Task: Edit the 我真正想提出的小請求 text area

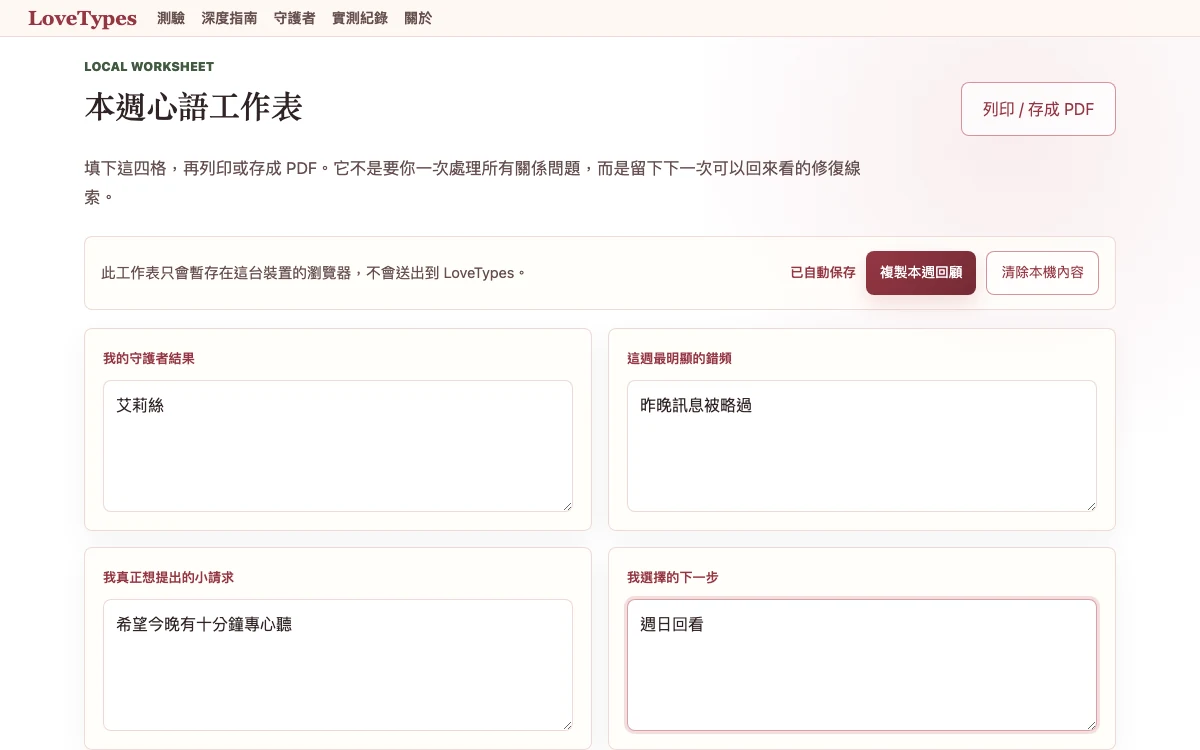Action: click(338, 665)
